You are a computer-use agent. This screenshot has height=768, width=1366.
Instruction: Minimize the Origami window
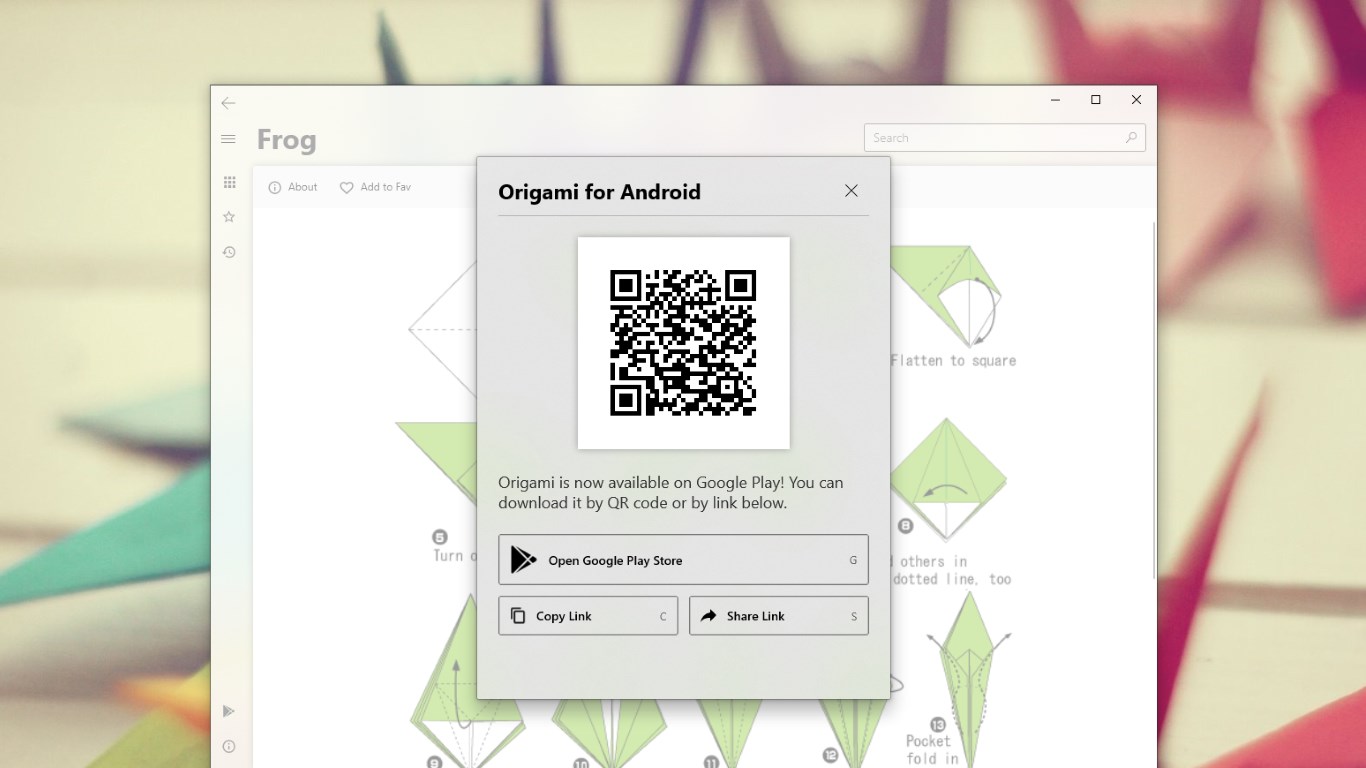click(1055, 100)
